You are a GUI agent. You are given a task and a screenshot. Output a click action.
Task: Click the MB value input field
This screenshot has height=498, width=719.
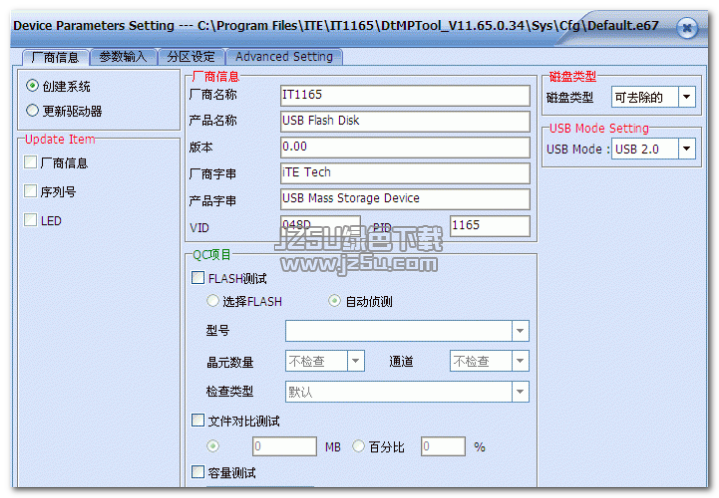[284, 446]
